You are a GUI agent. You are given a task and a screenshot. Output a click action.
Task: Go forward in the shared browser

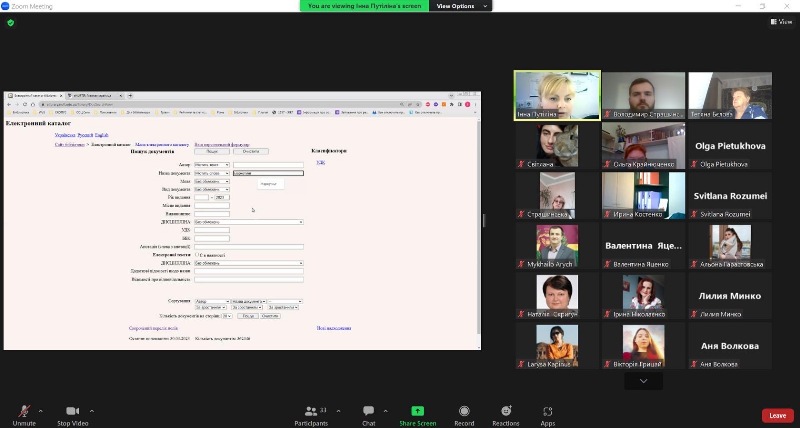[x=16, y=104]
